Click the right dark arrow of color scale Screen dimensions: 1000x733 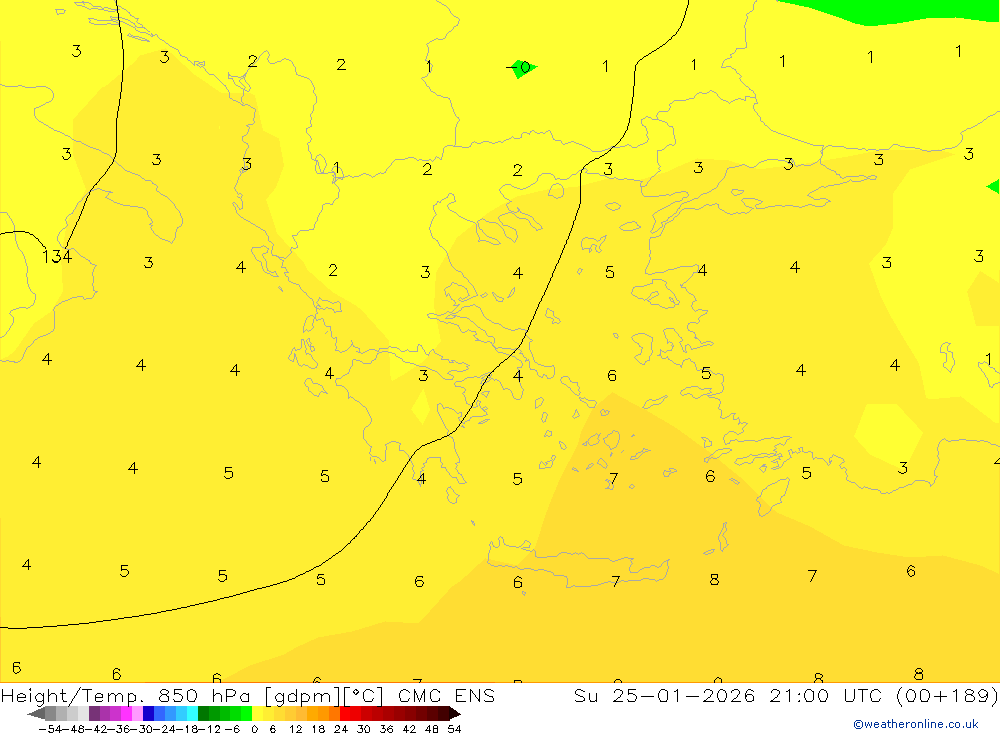tap(454, 713)
